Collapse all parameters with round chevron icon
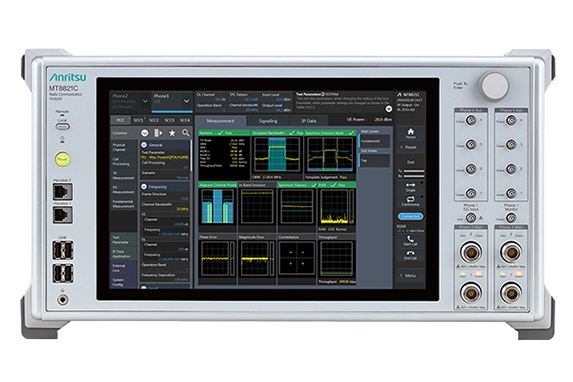573x382 pixels. [145, 133]
